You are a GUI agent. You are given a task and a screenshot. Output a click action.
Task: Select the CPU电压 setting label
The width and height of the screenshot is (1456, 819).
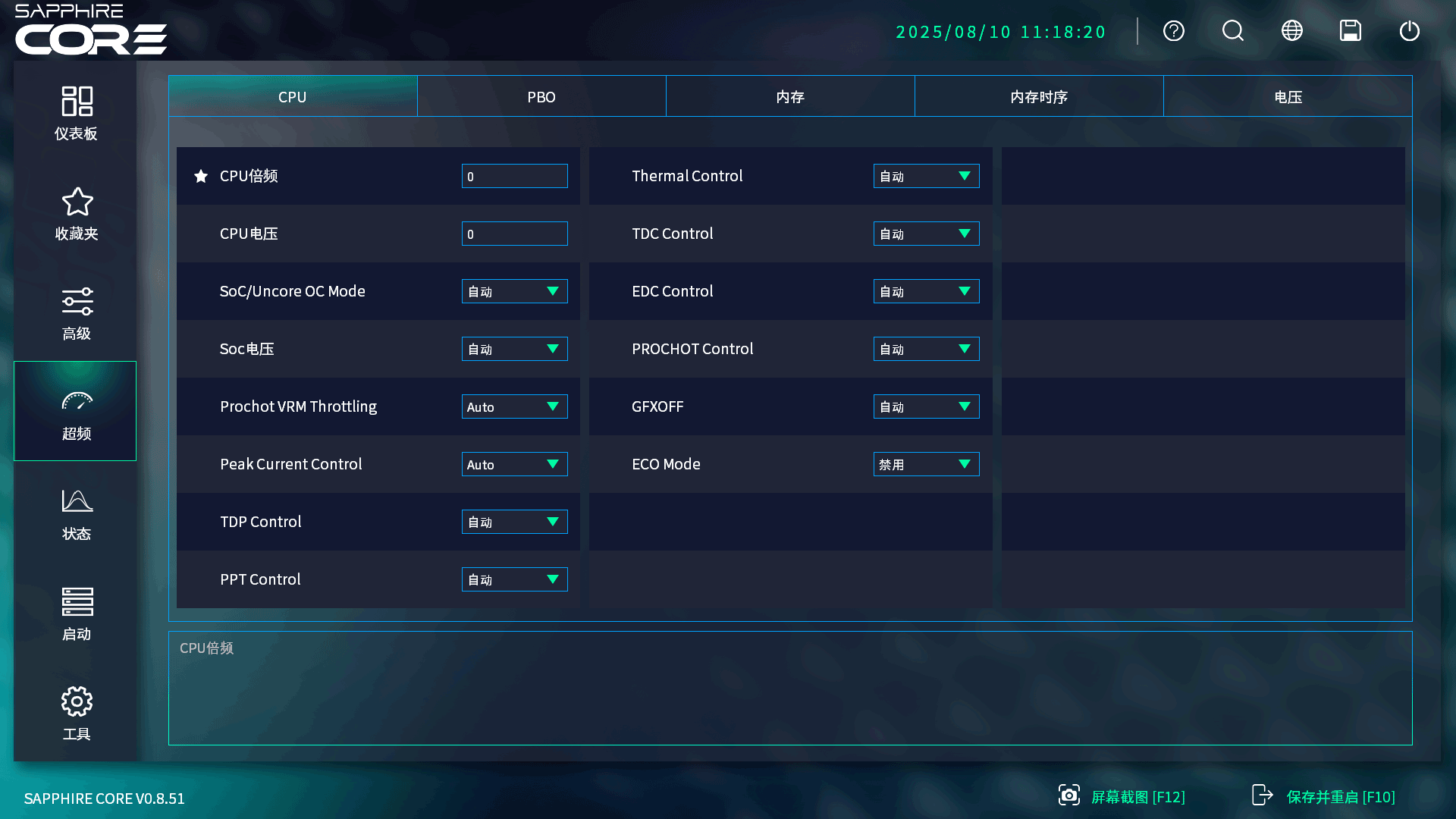click(x=249, y=234)
